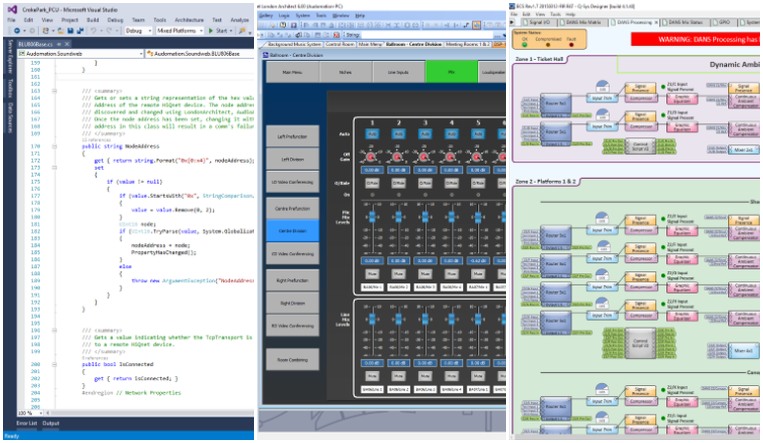Toggle the Mute button under channel 1 fader
763x443 pixels.
[371, 272]
